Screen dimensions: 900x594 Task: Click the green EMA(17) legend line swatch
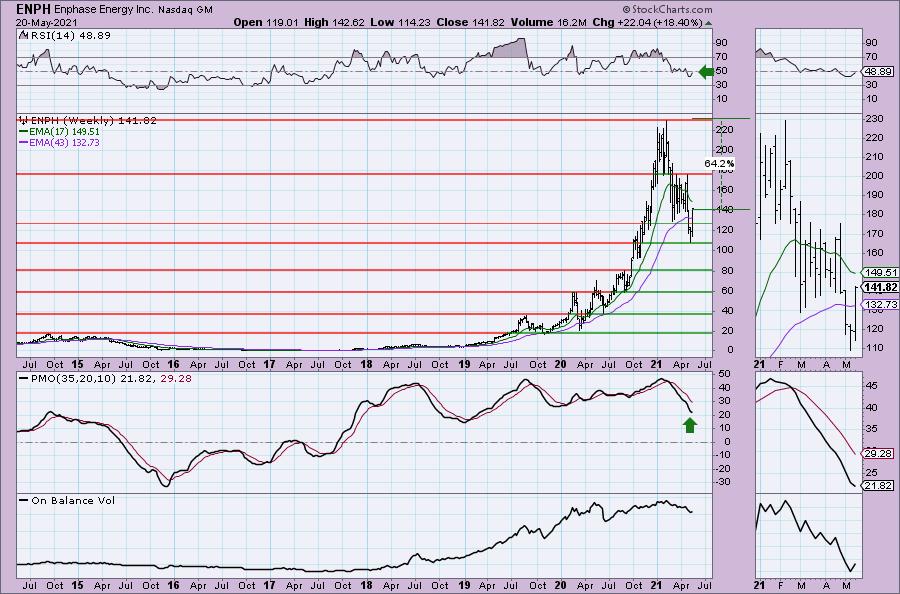24,131
